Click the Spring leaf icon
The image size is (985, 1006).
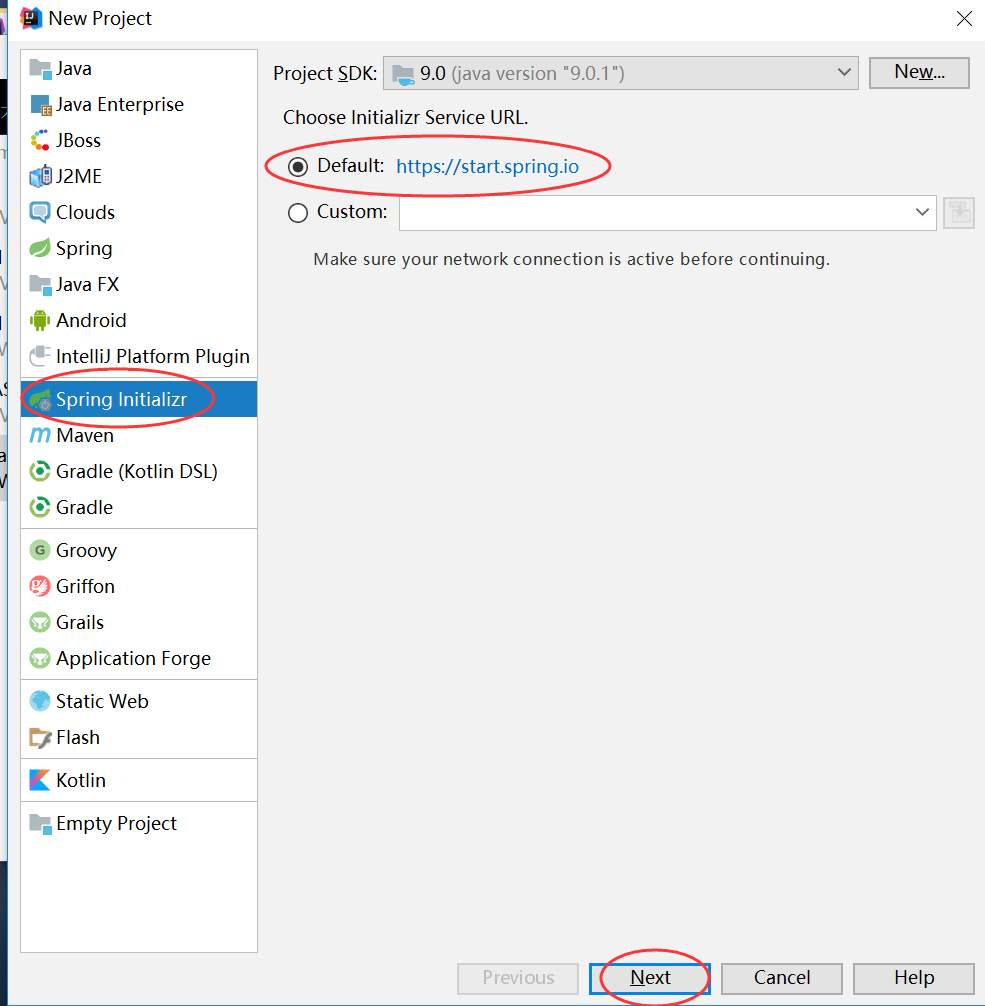40,248
